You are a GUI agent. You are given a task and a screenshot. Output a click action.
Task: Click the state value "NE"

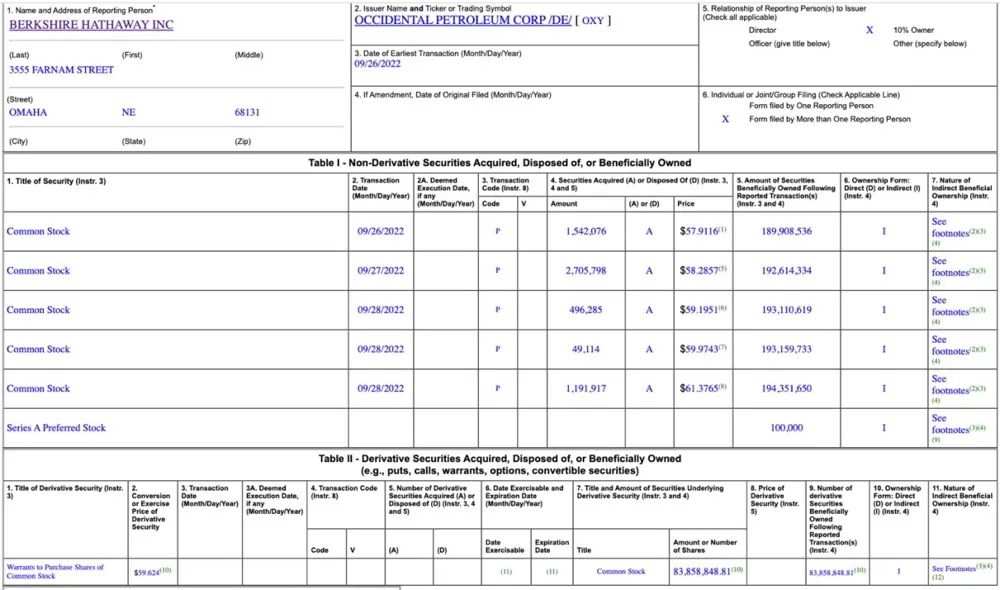[x=128, y=112]
